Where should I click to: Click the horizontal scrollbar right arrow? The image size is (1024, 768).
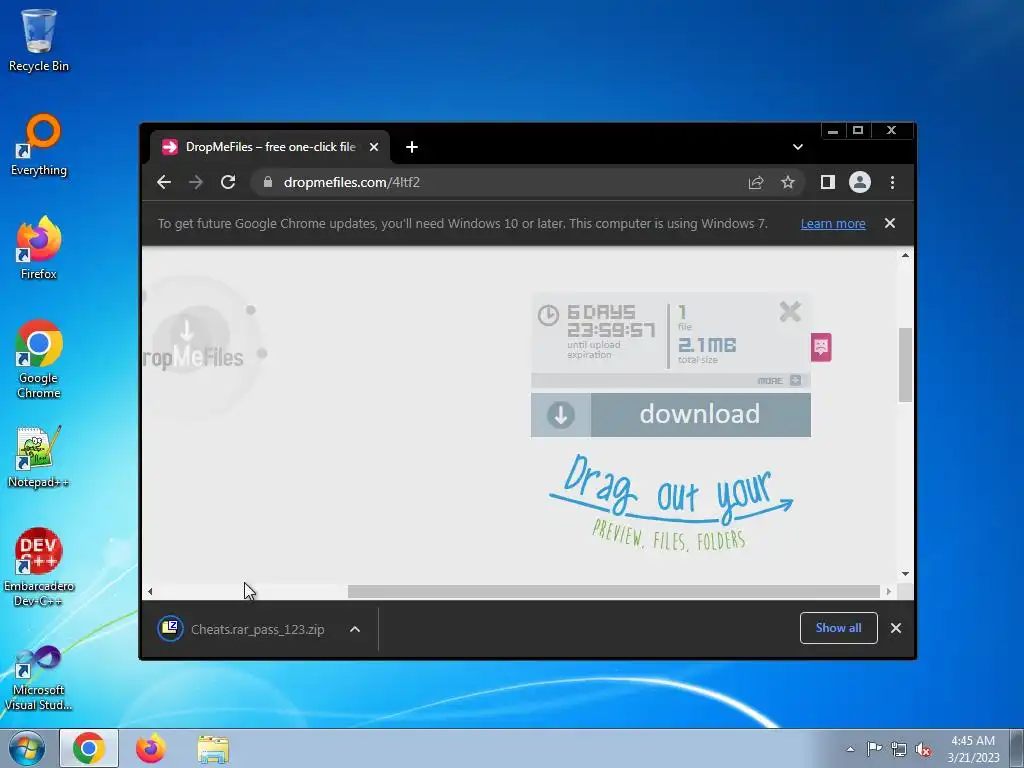click(x=889, y=592)
